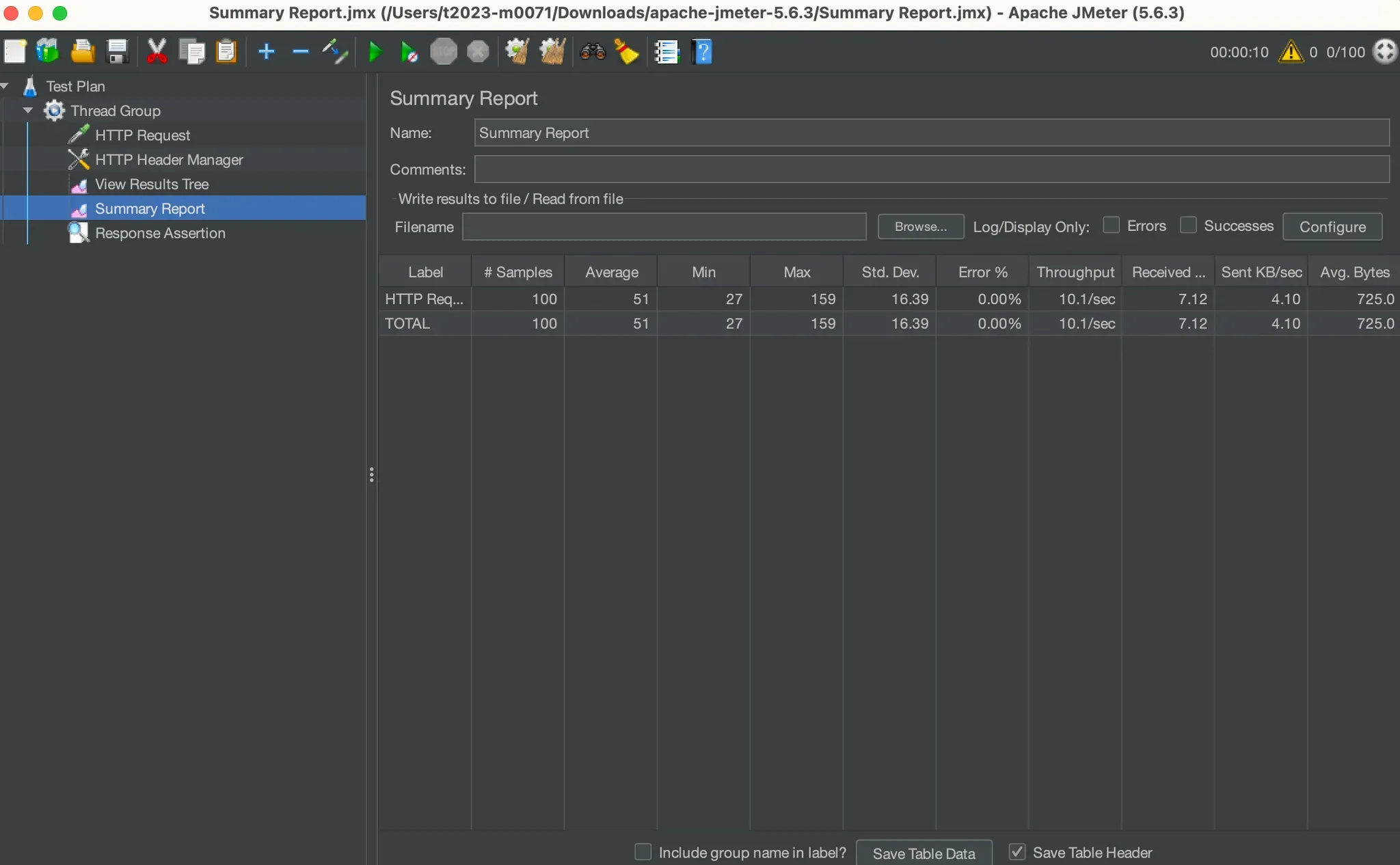Select the TOTAL row label
The height and width of the screenshot is (865, 1400).
(407, 324)
